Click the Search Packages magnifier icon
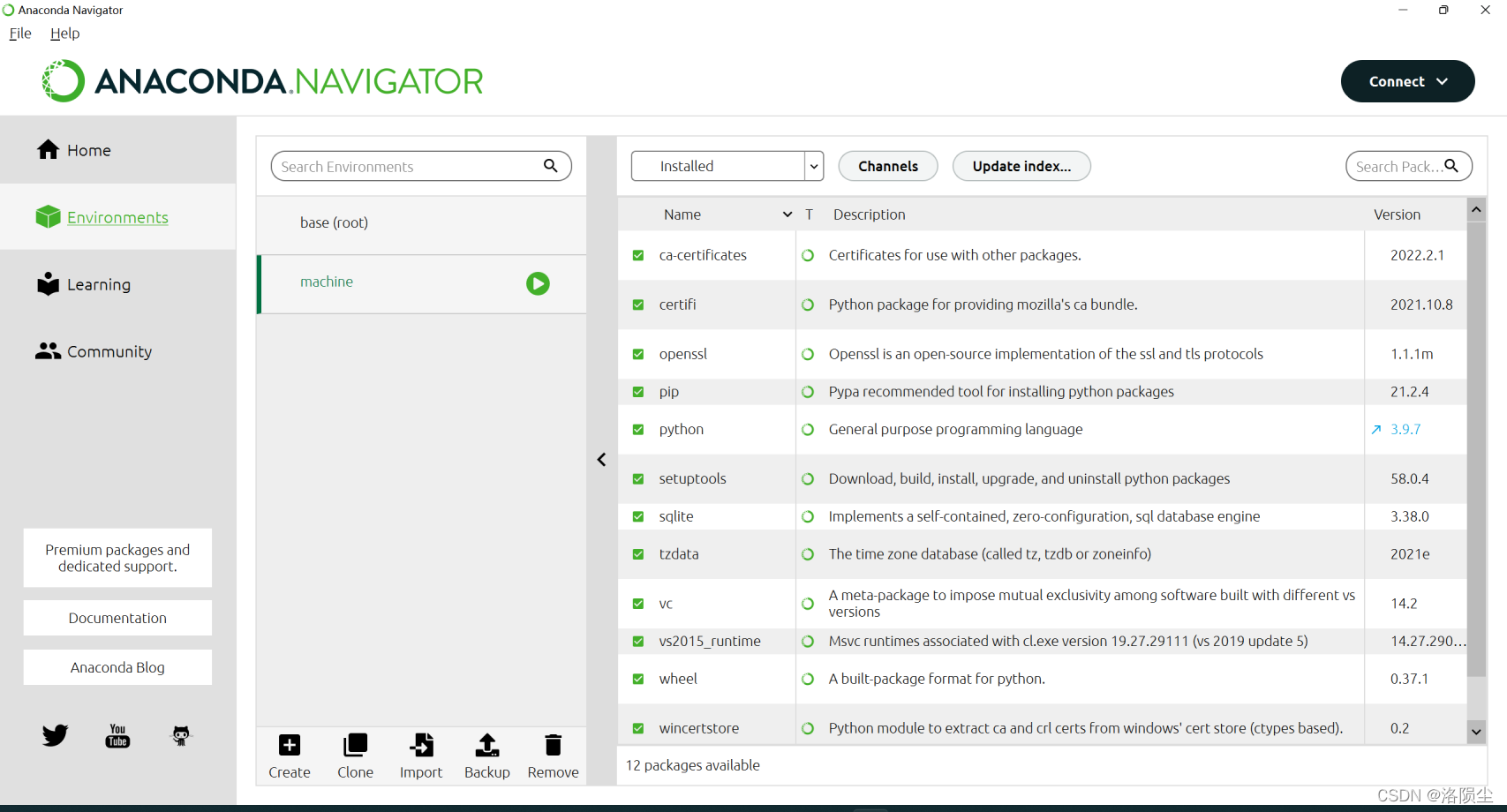The width and height of the screenshot is (1507, 812). click(1451, 166)
